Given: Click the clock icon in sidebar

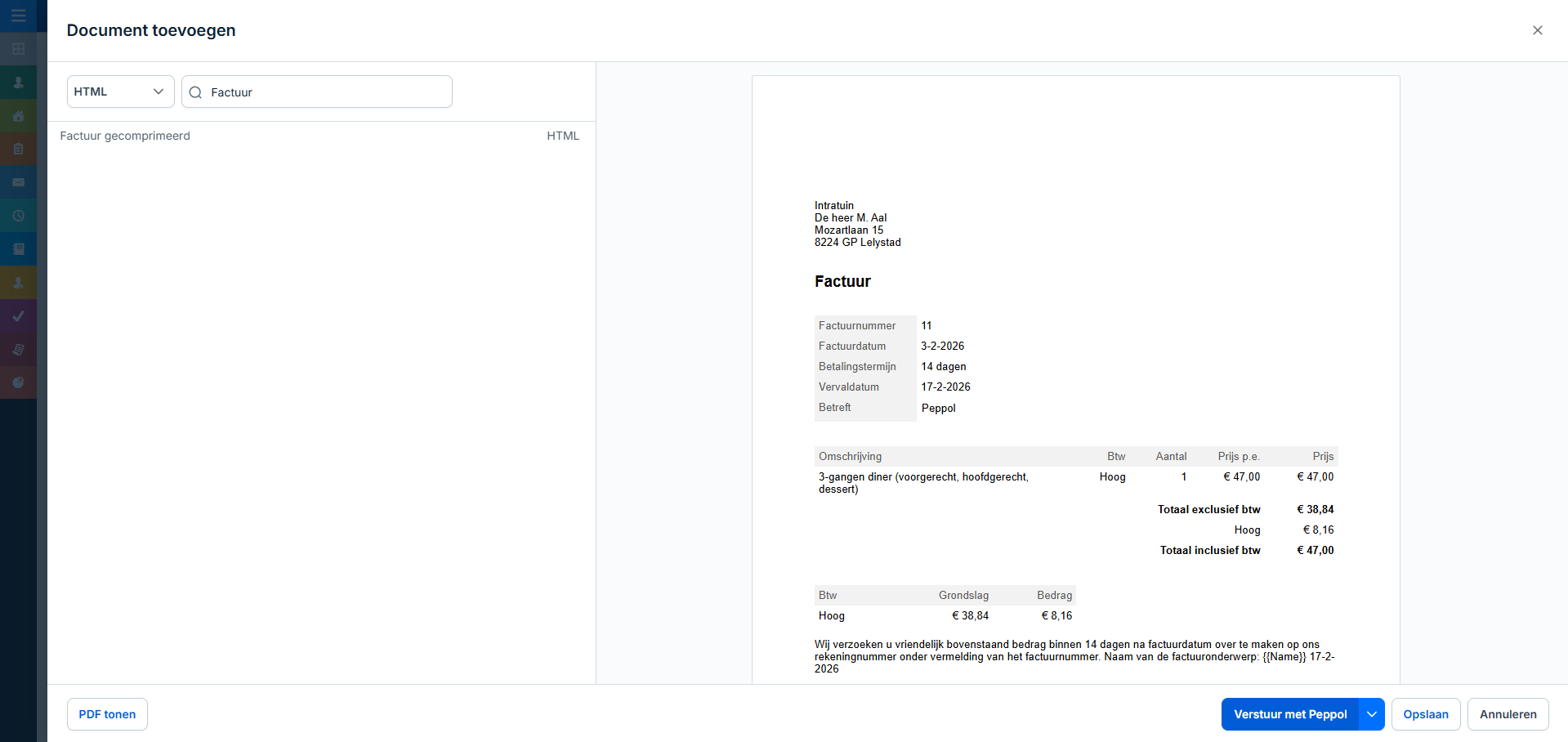Looking at the screenshot, I should coord(18,216).
